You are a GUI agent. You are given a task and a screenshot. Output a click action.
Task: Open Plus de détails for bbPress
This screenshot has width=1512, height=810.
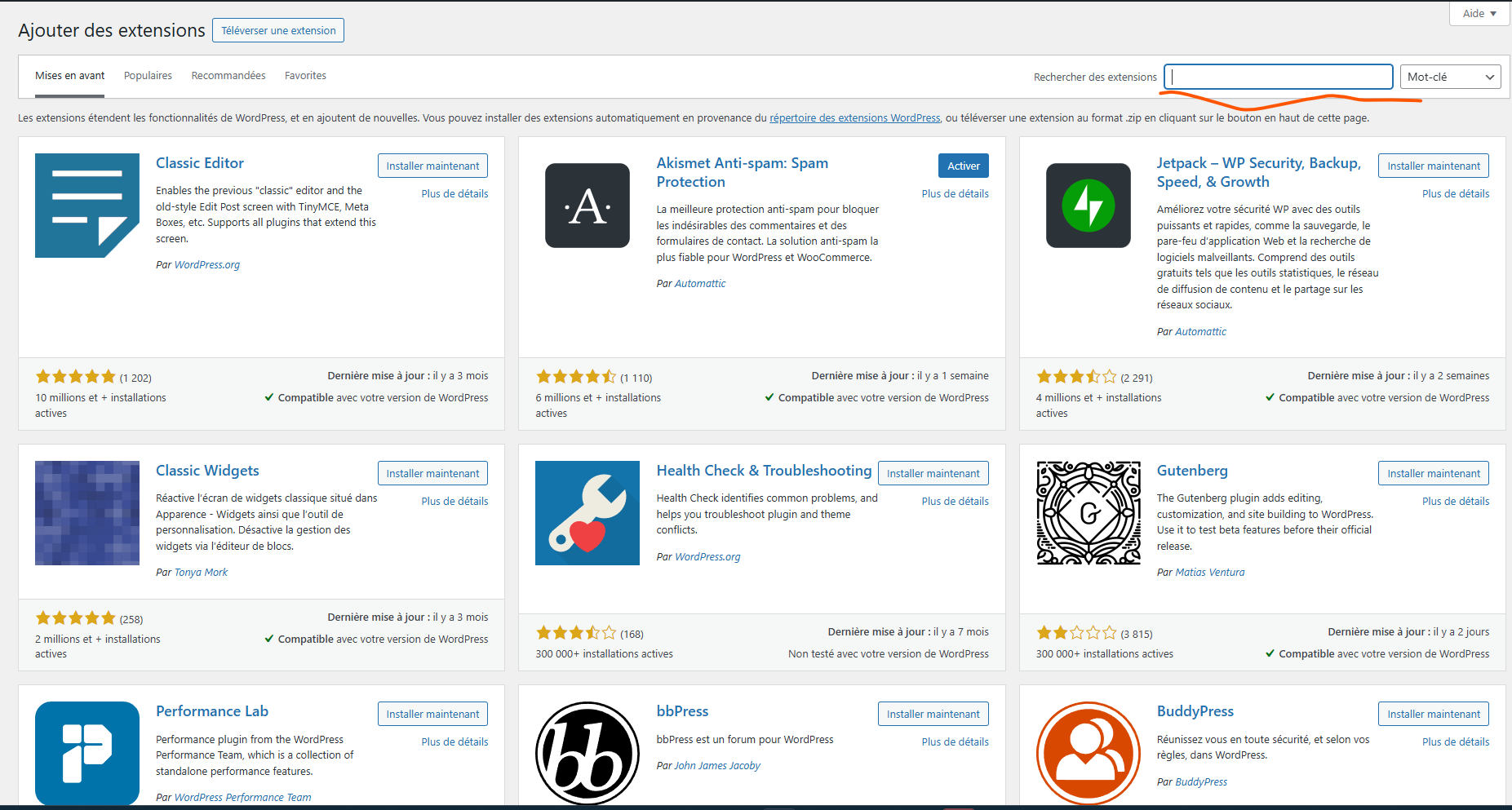click(956, 741)
